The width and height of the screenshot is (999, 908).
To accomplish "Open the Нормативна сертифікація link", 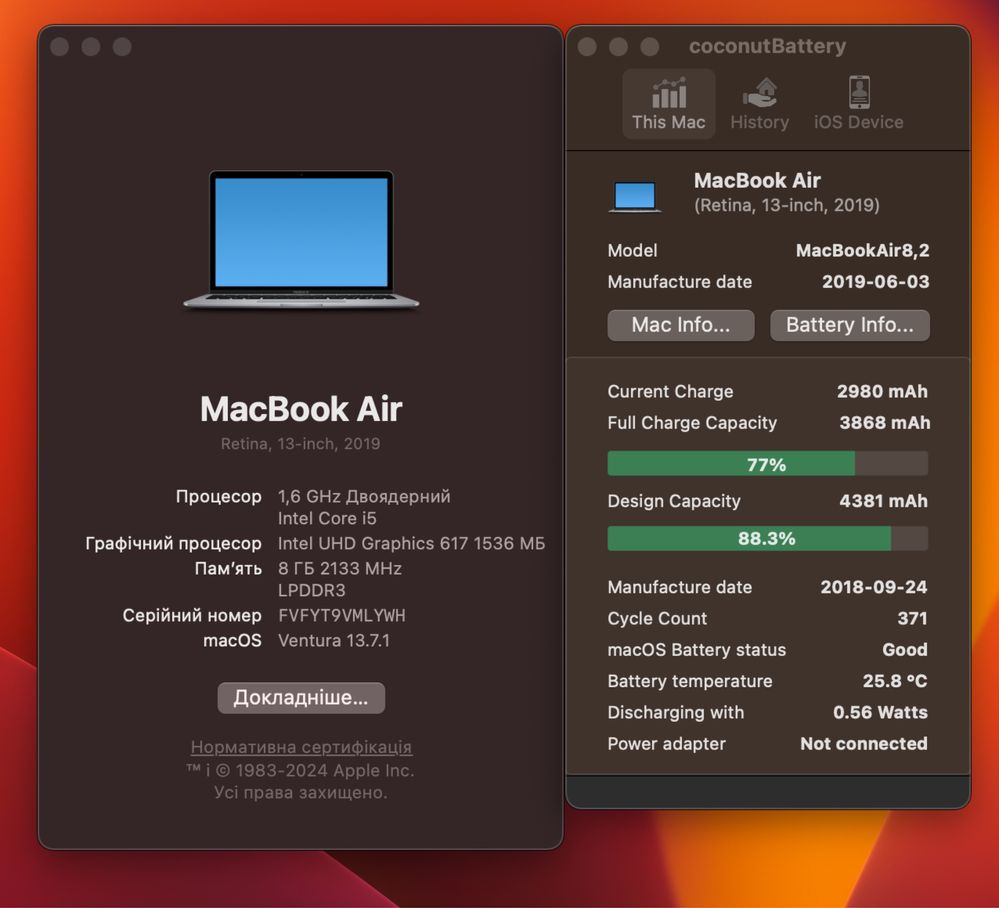I will coord(301,747).
